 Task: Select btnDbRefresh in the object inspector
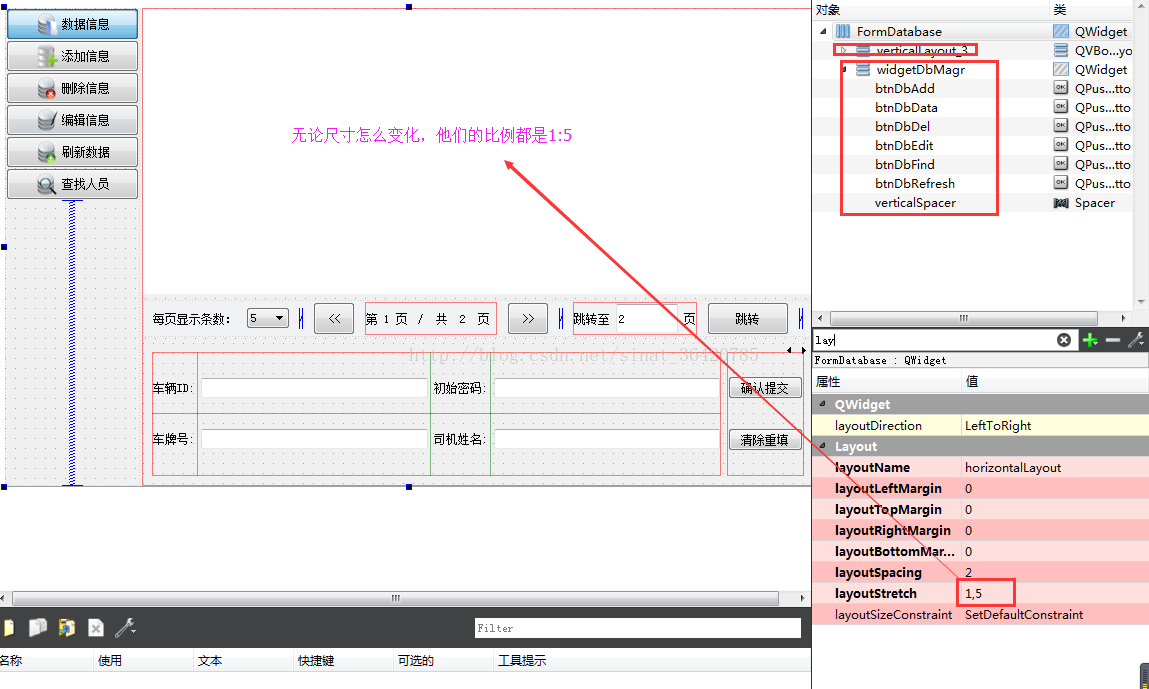pyautogui.click(x=912, y=183)
